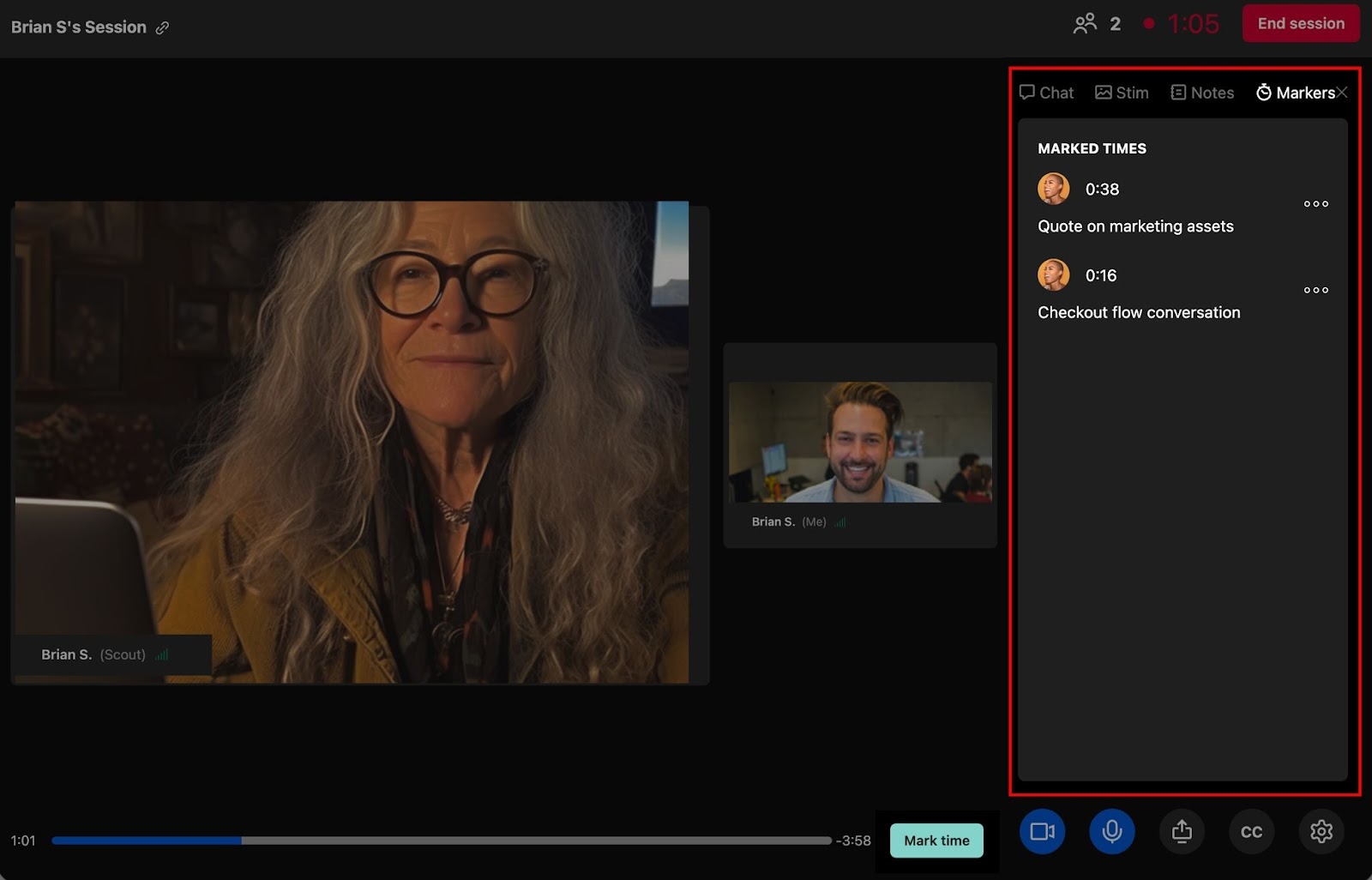Open the share screen icon
Viewport: 1372px width, 880px height.
tap(1182, 831)
